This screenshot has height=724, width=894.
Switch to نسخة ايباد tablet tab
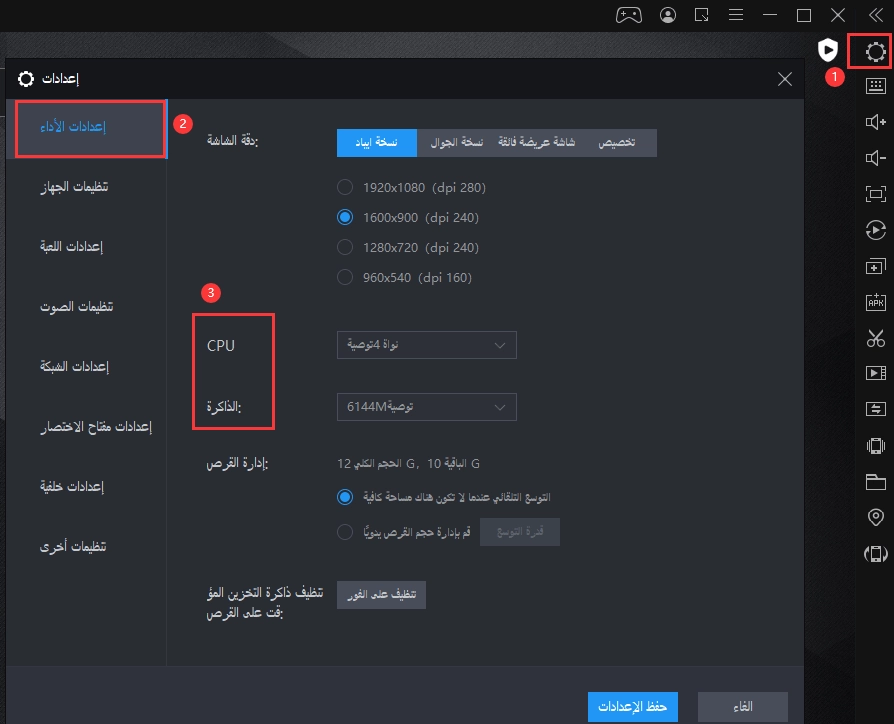(377, 143)
